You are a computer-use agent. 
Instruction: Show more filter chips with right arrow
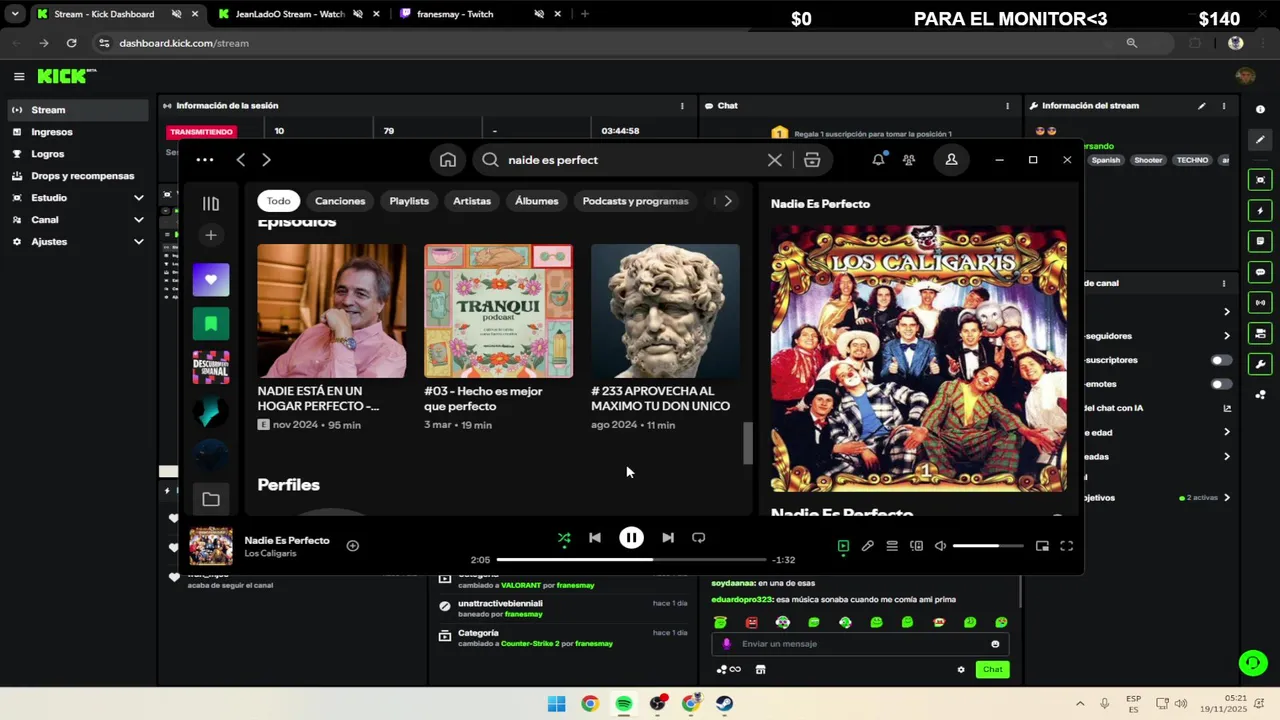[728, 201]
